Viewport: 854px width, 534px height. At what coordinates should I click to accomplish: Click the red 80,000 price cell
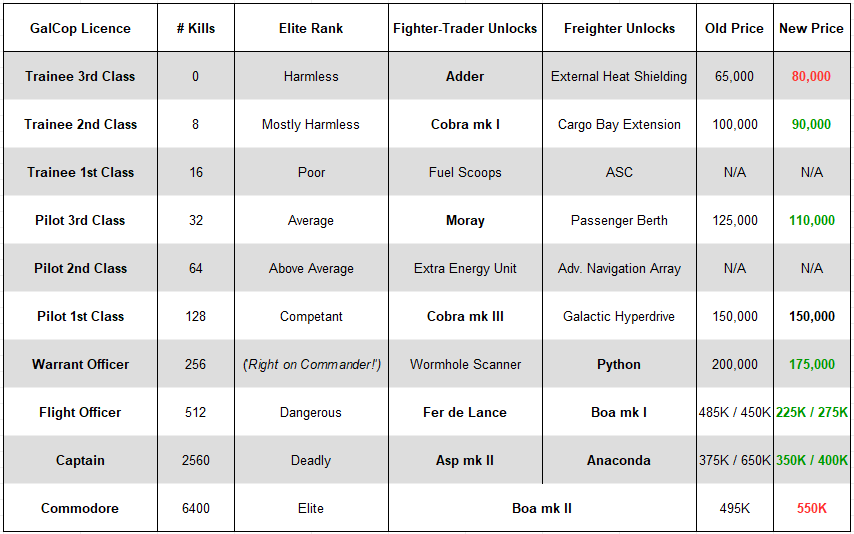click(811, 76)
